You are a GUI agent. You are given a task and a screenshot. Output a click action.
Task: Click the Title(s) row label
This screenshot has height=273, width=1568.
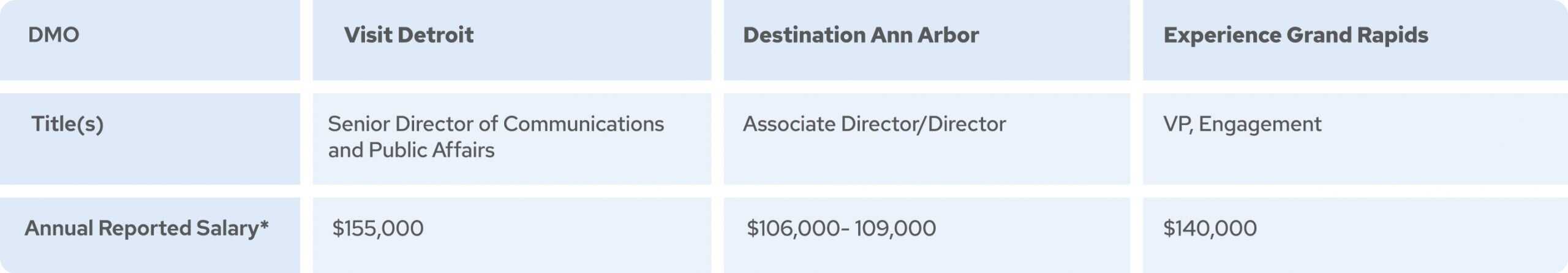tap(67, 125)
